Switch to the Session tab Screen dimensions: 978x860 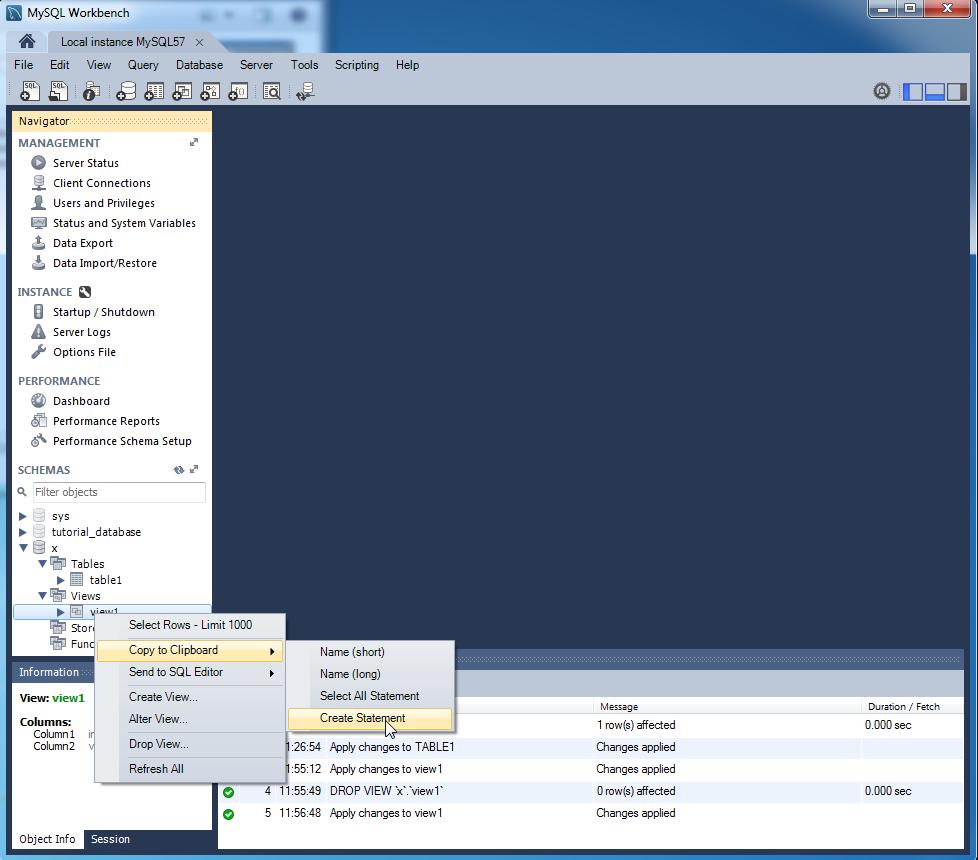click(110, 839)
